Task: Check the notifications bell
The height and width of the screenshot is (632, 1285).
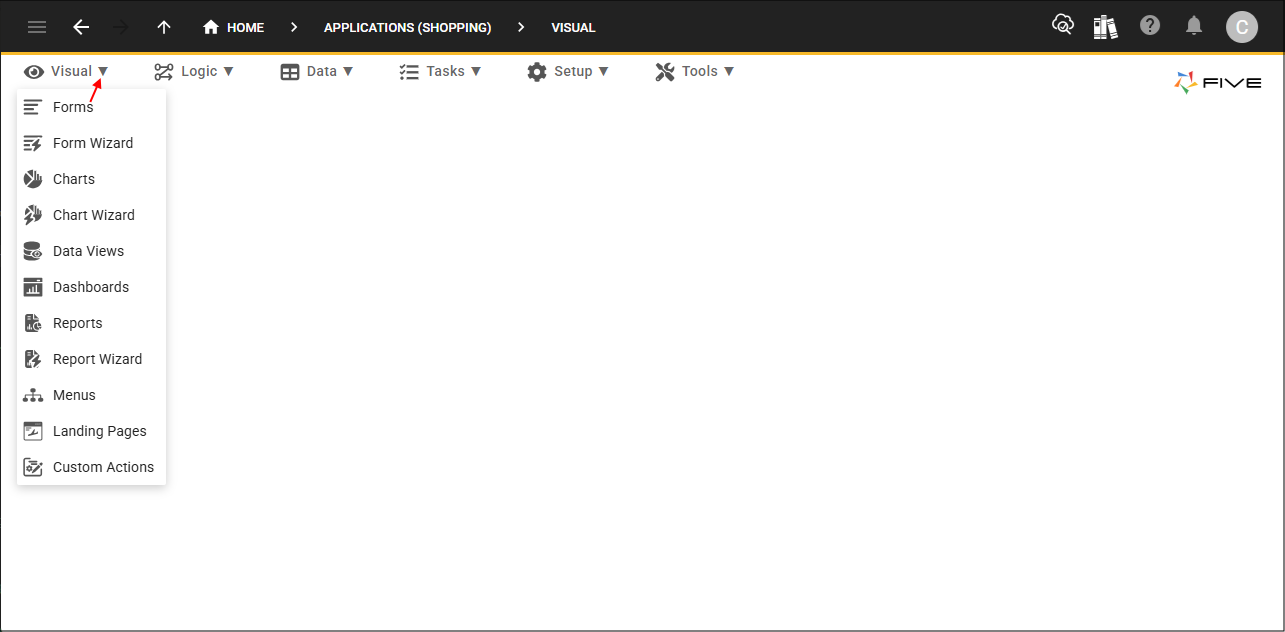Action: [x=1193, y=26]
